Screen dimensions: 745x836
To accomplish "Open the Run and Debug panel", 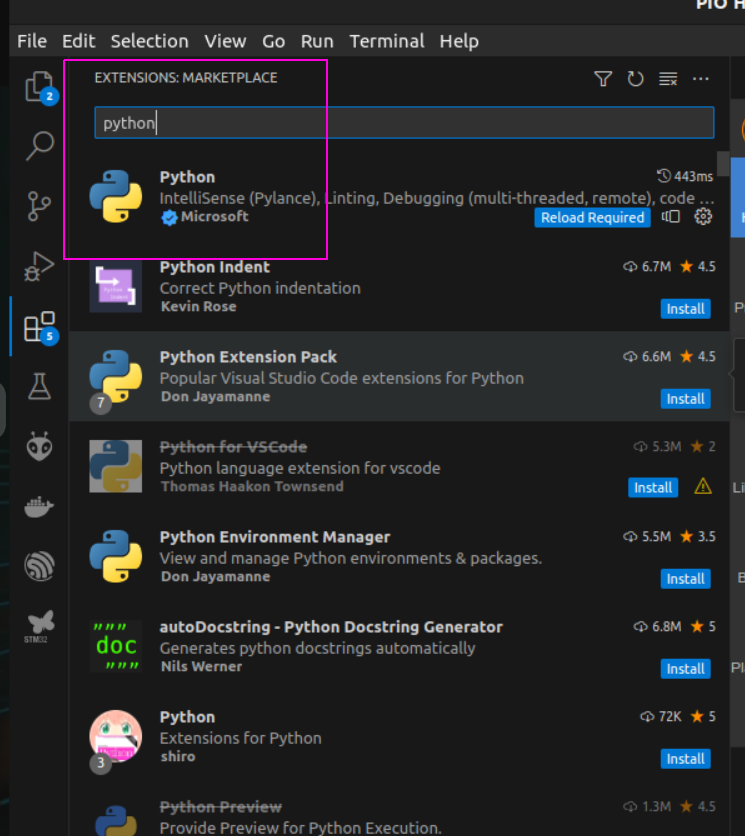I will pos(40,265).
